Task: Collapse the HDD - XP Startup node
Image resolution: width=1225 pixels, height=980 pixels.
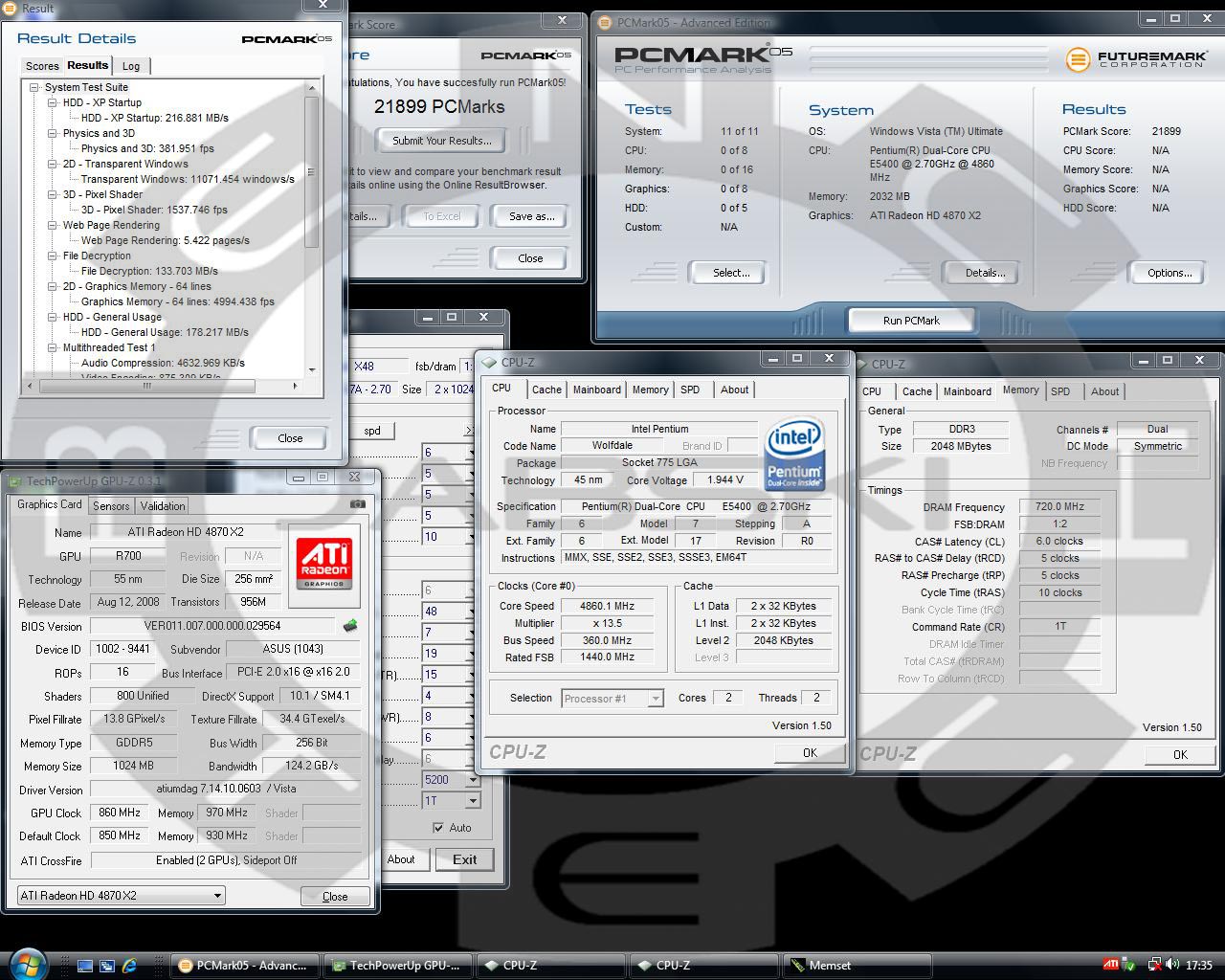Action: (x=53, y=102)
